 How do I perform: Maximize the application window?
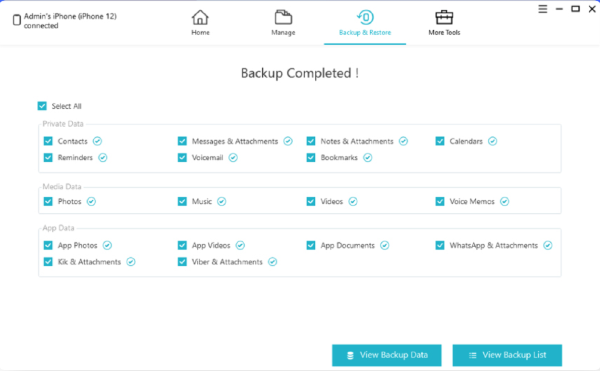[x=576, y=9]
